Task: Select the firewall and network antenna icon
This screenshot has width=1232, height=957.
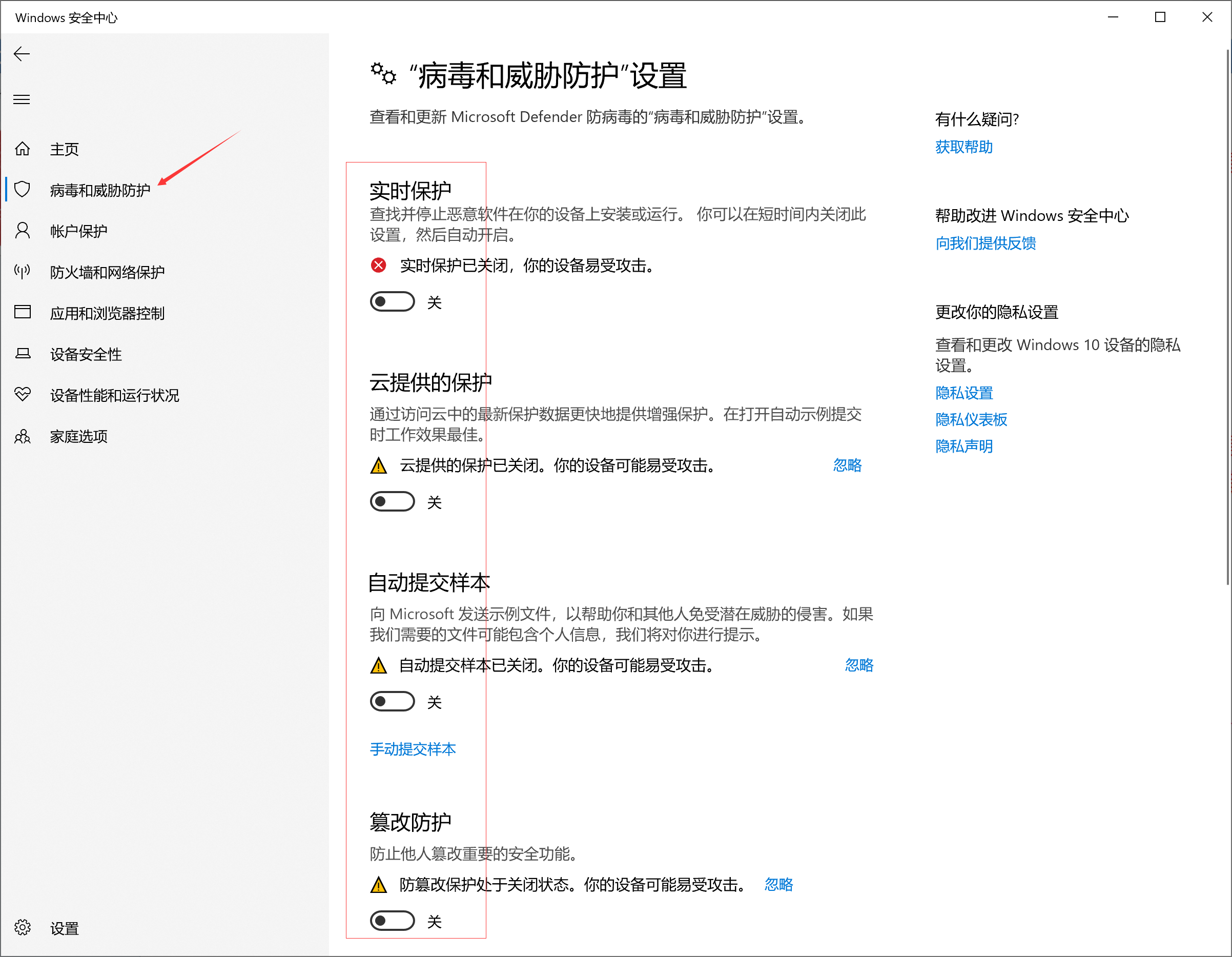Action: point(23,272)
